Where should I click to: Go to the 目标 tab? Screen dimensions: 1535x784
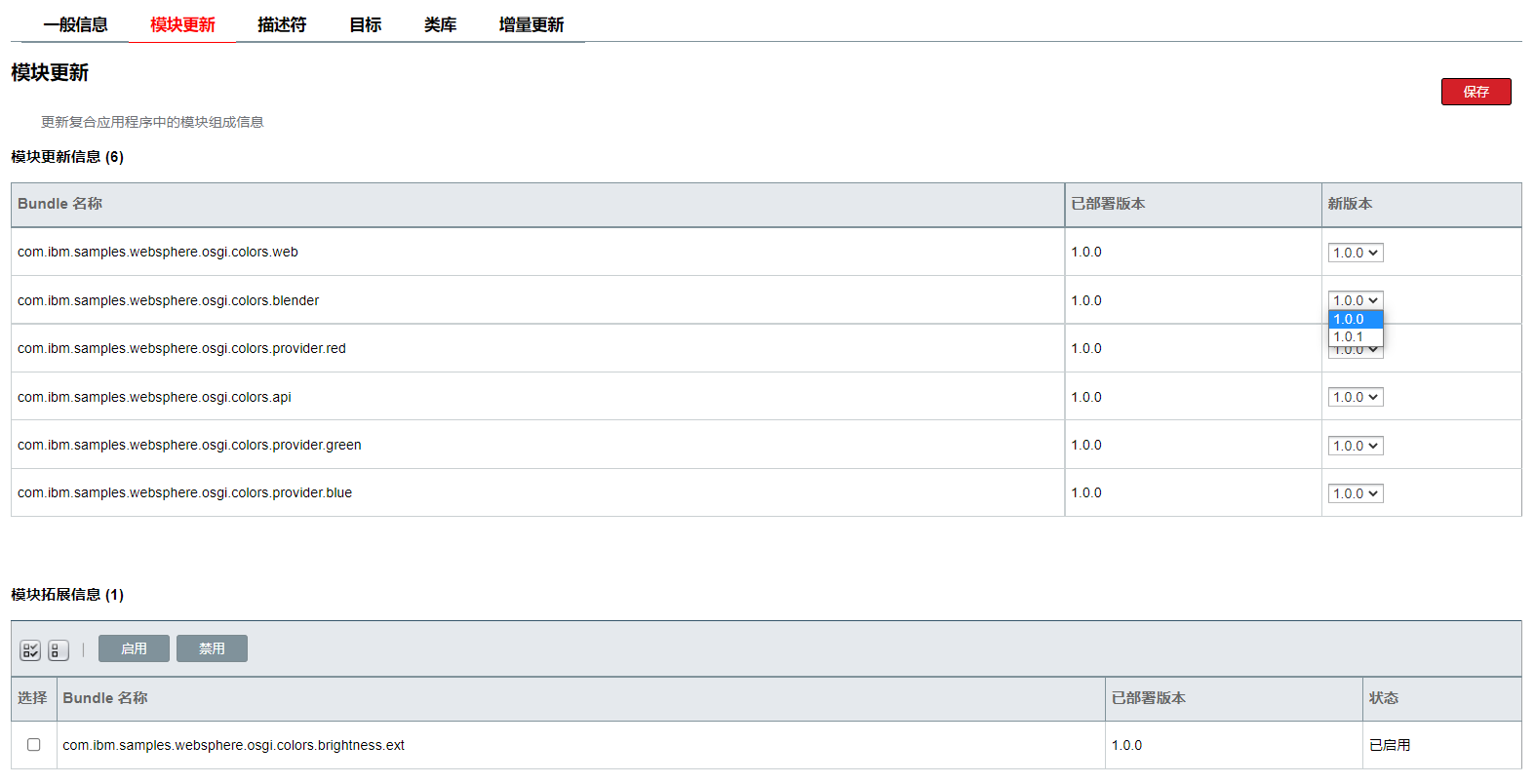click(366, 24)
